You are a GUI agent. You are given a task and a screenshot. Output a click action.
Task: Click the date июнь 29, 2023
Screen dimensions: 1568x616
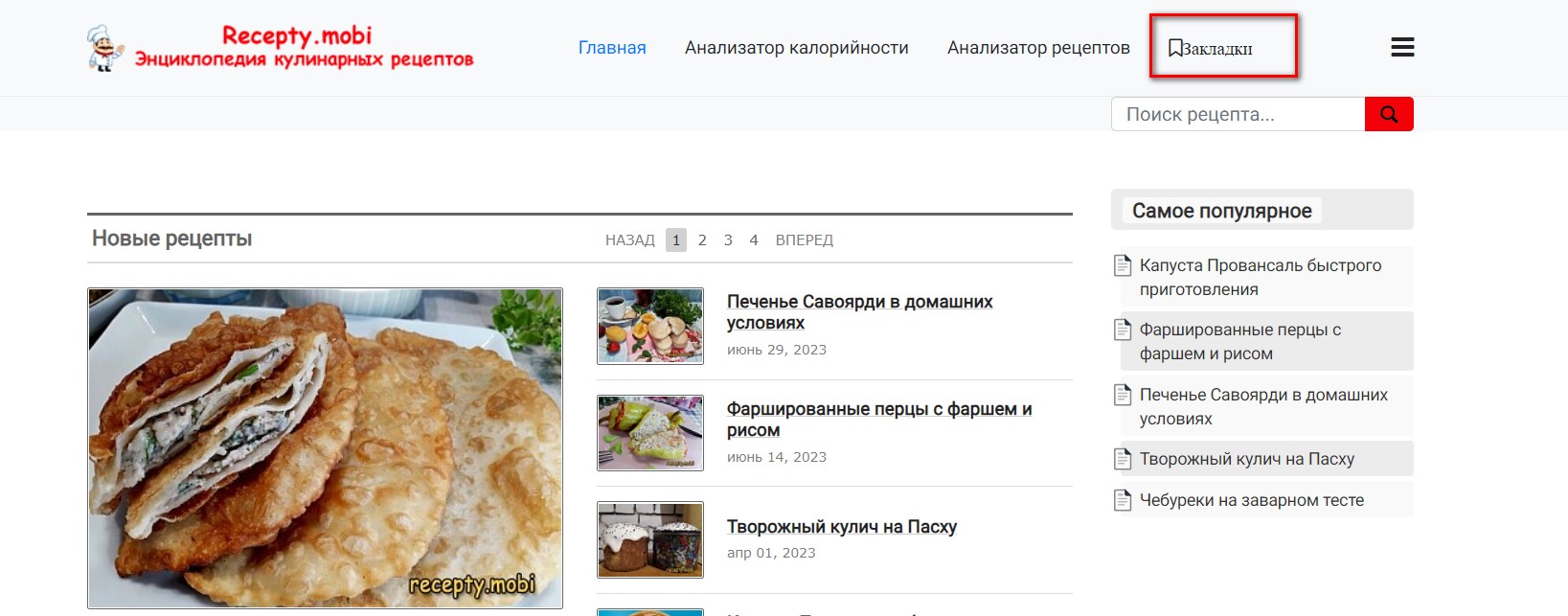point(777,350)
